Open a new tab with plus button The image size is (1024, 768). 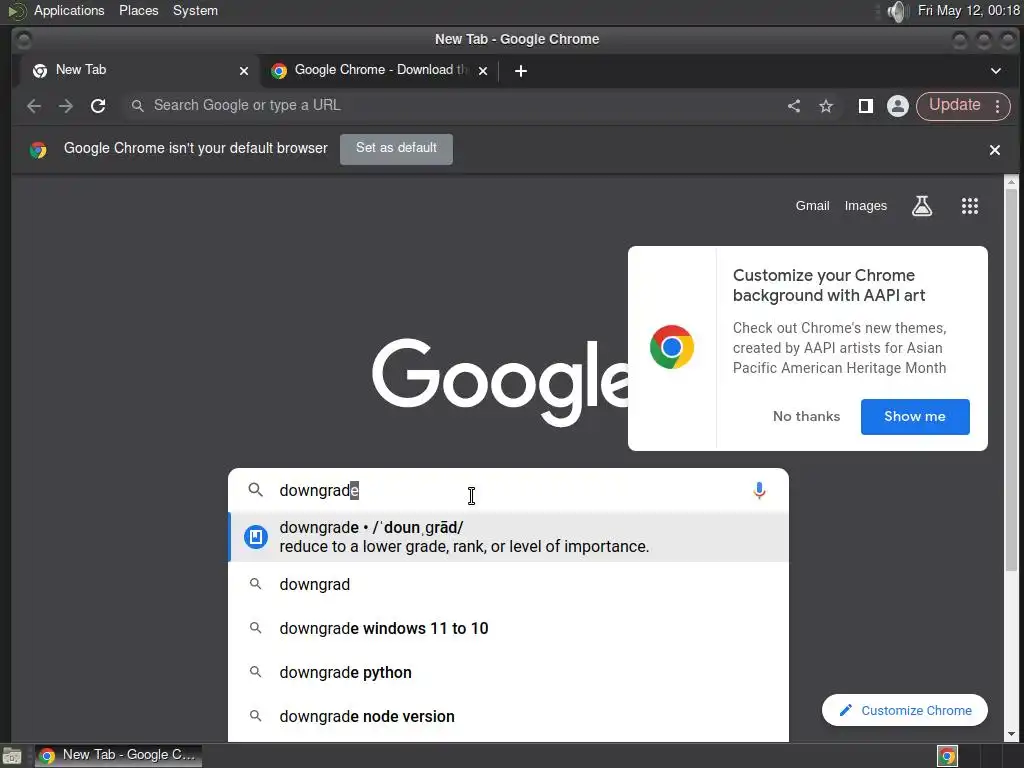point(520,71)
